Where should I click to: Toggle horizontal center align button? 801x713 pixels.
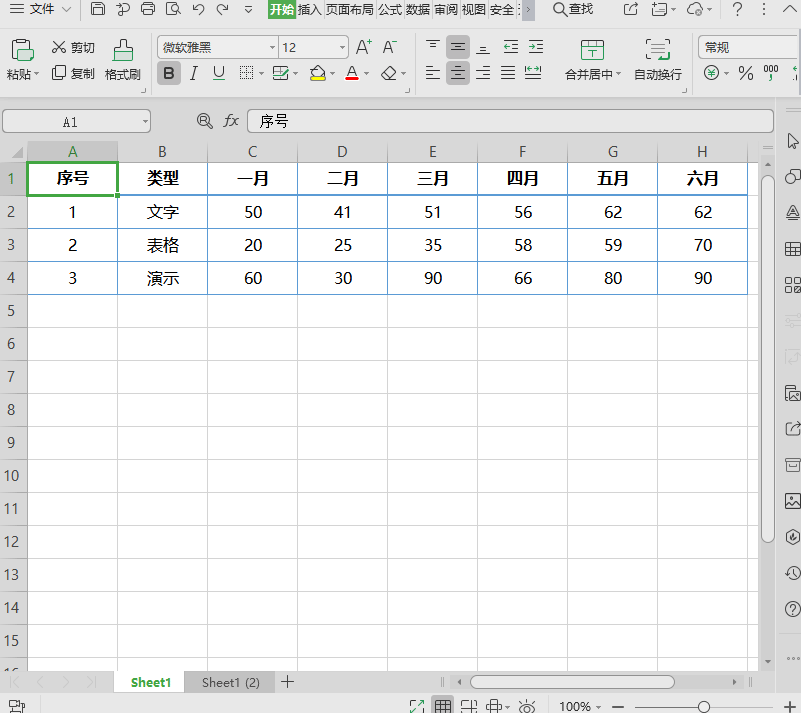pyautogui.click(x=458, y=73)
